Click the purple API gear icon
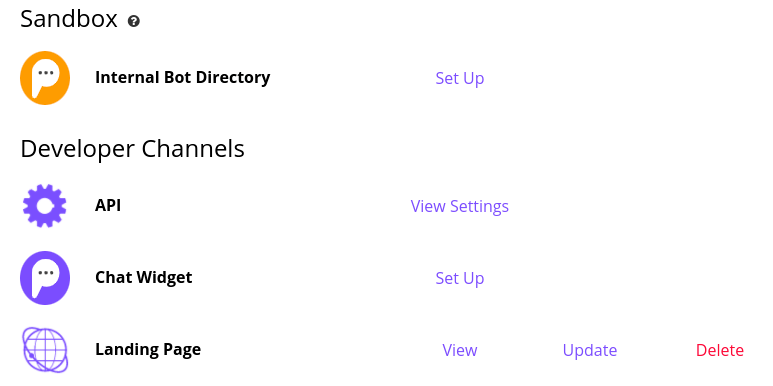This screenshot has height=386, width=773. coord(45,206)
